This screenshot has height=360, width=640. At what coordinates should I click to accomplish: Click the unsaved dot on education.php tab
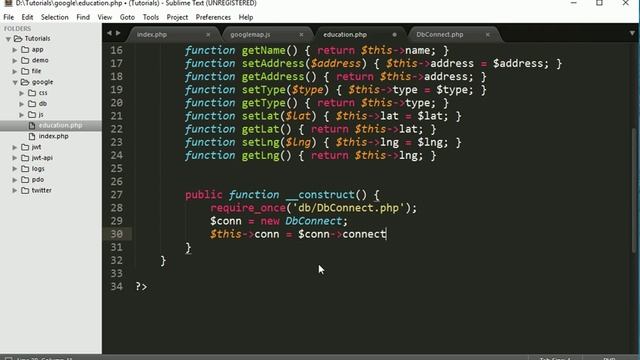[394, 35]
